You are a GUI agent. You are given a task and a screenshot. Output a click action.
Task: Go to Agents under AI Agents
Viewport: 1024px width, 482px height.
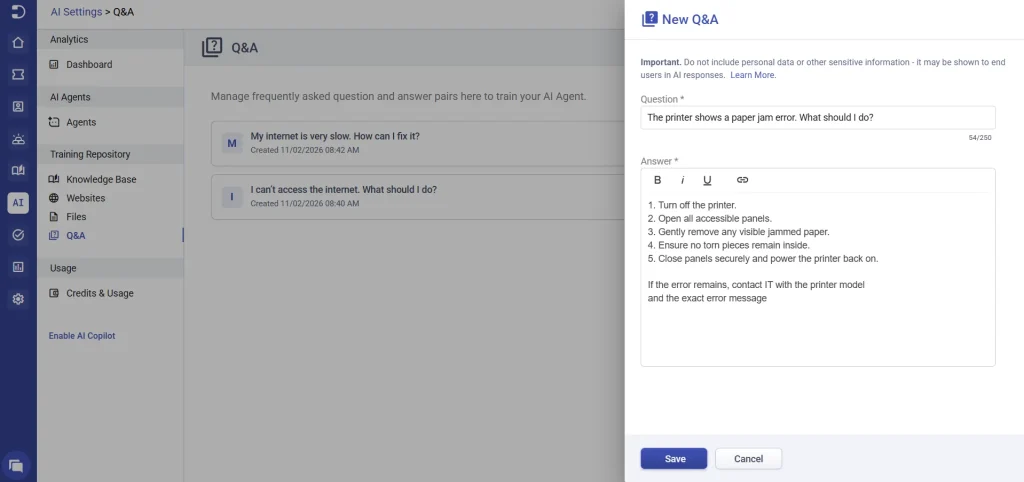click(x=81, y=122)
